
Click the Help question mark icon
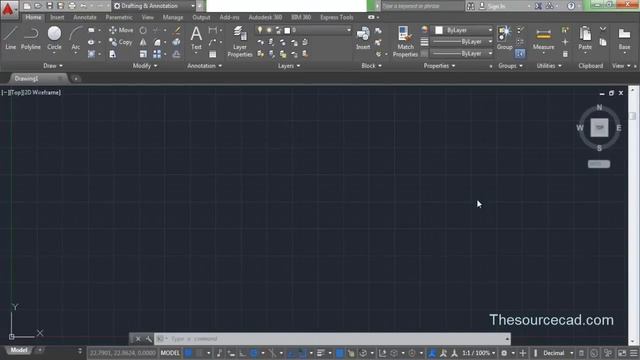tap(571, 6)
